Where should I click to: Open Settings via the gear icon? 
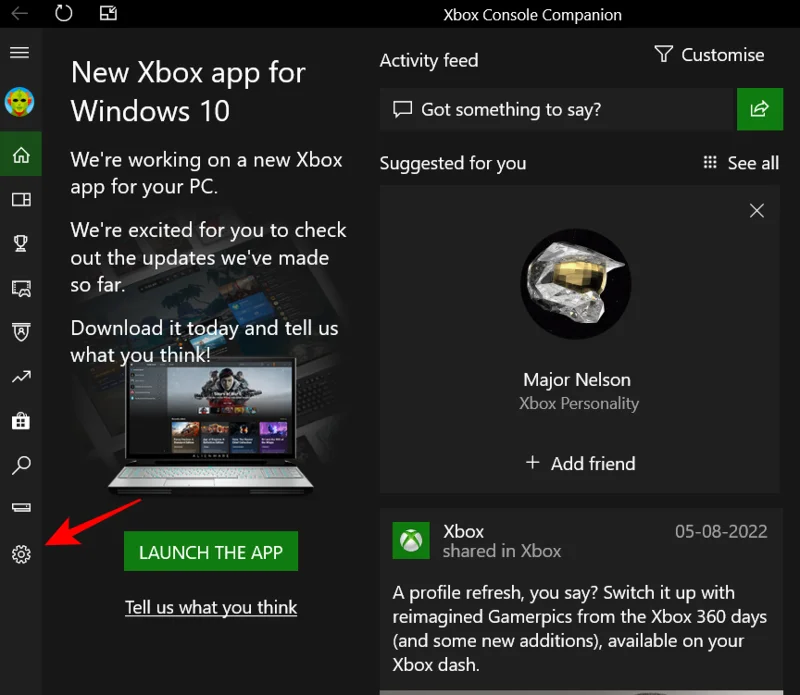tap(20, 552)
